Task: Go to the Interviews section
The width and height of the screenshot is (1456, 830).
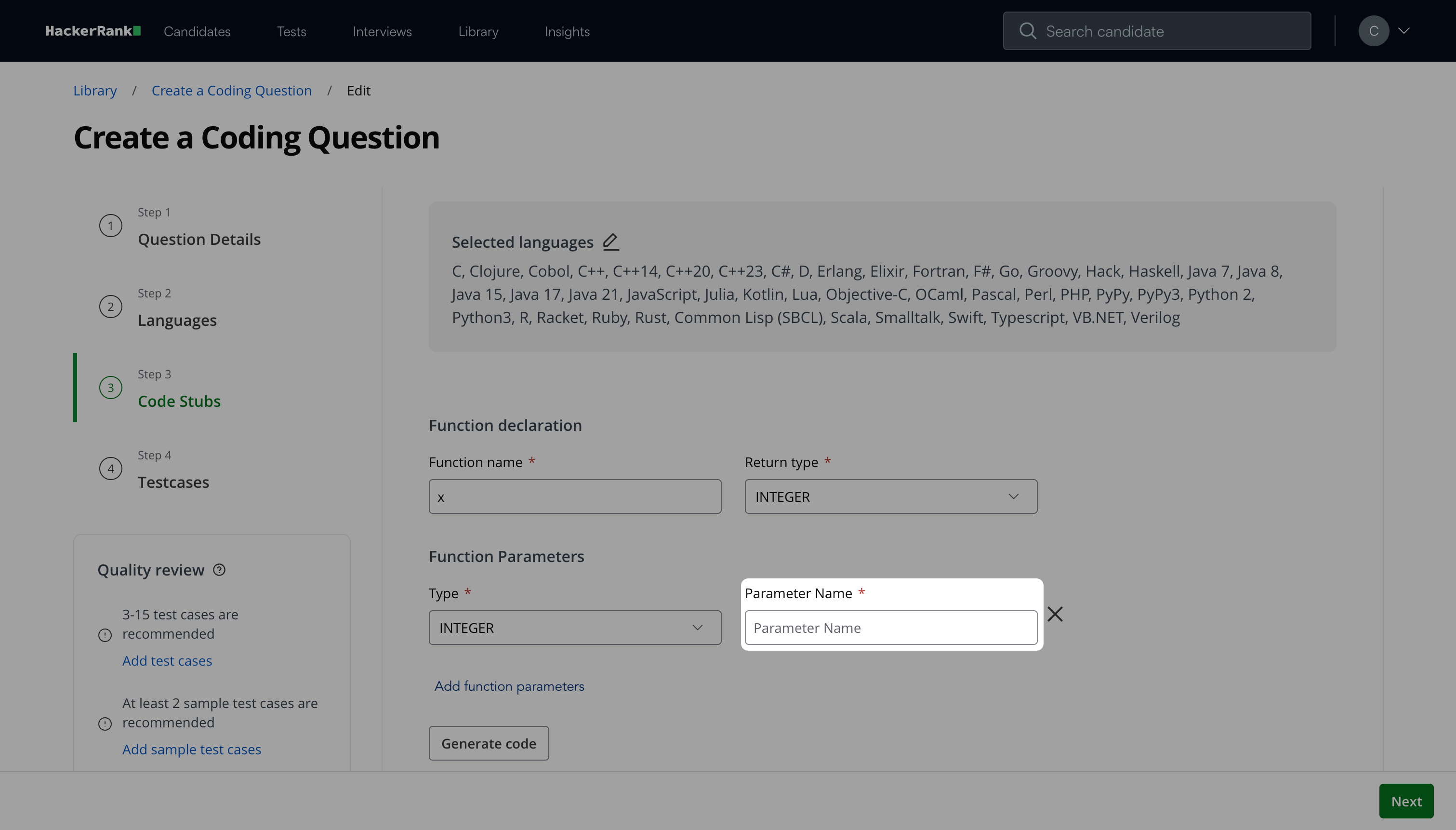Action: tap(382, 31)
